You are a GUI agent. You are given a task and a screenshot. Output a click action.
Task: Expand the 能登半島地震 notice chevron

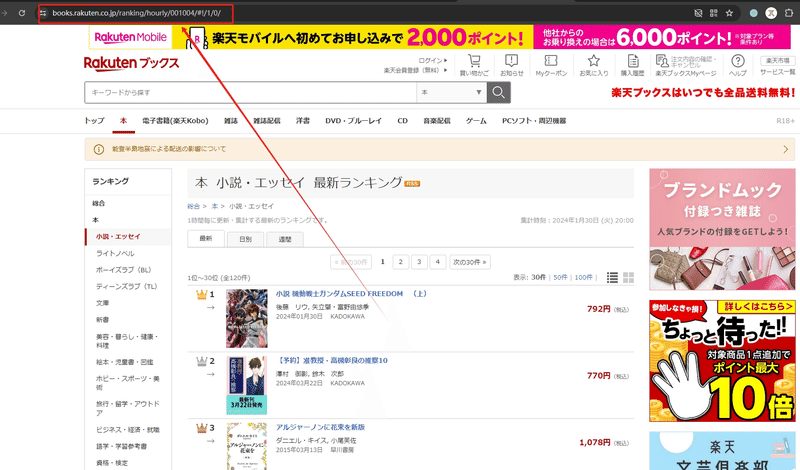pyautogui.click(x=785, y=149)
